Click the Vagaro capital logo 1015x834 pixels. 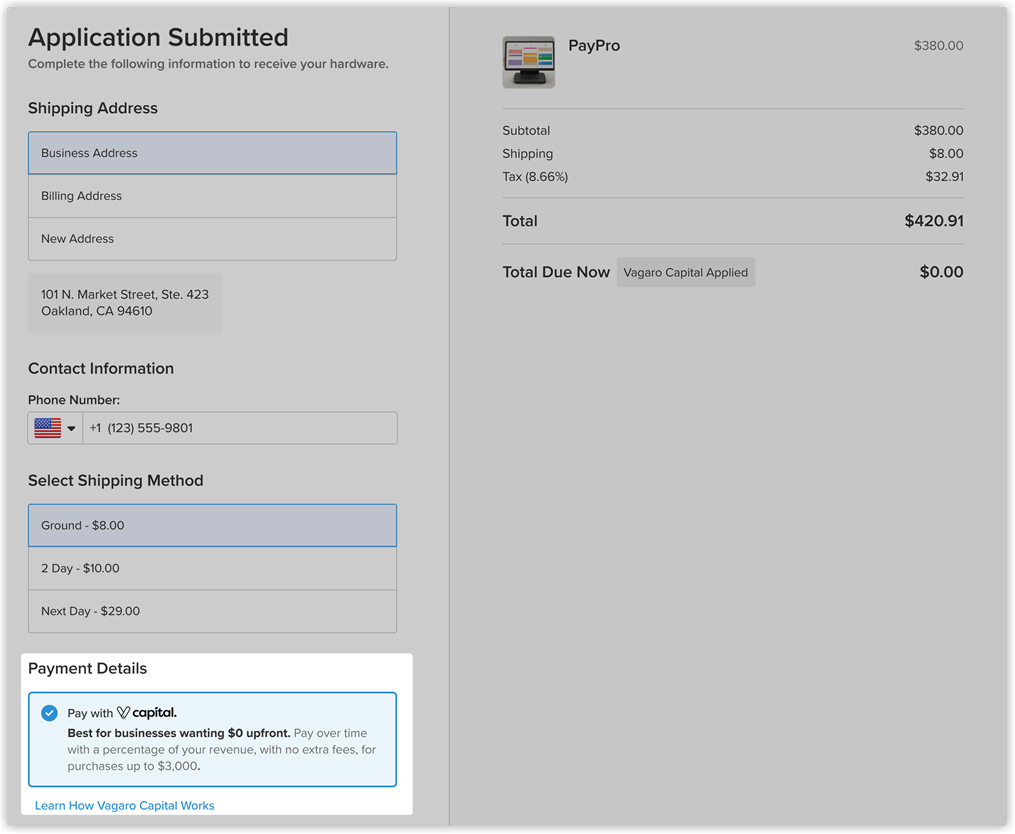pyautogui.click(x=146, y=713)
